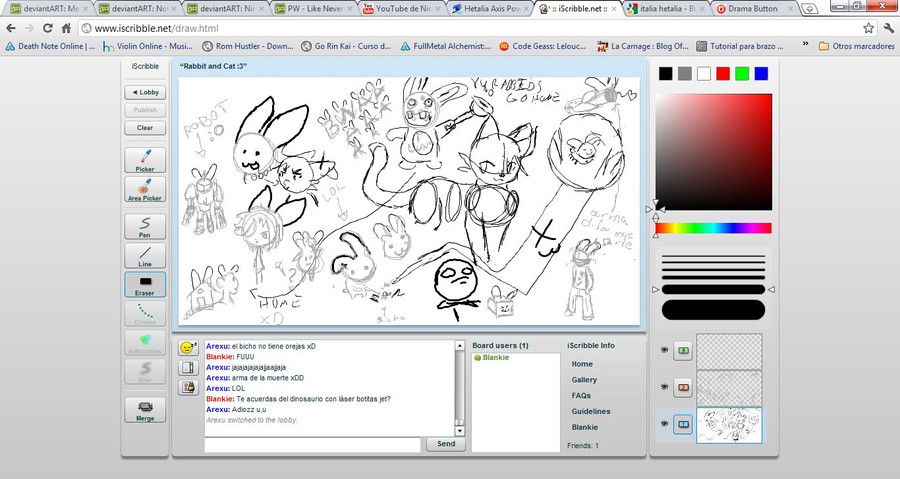
Task: Switch to the Hetalia Axis Powers tab
Action: click(490, 9)
